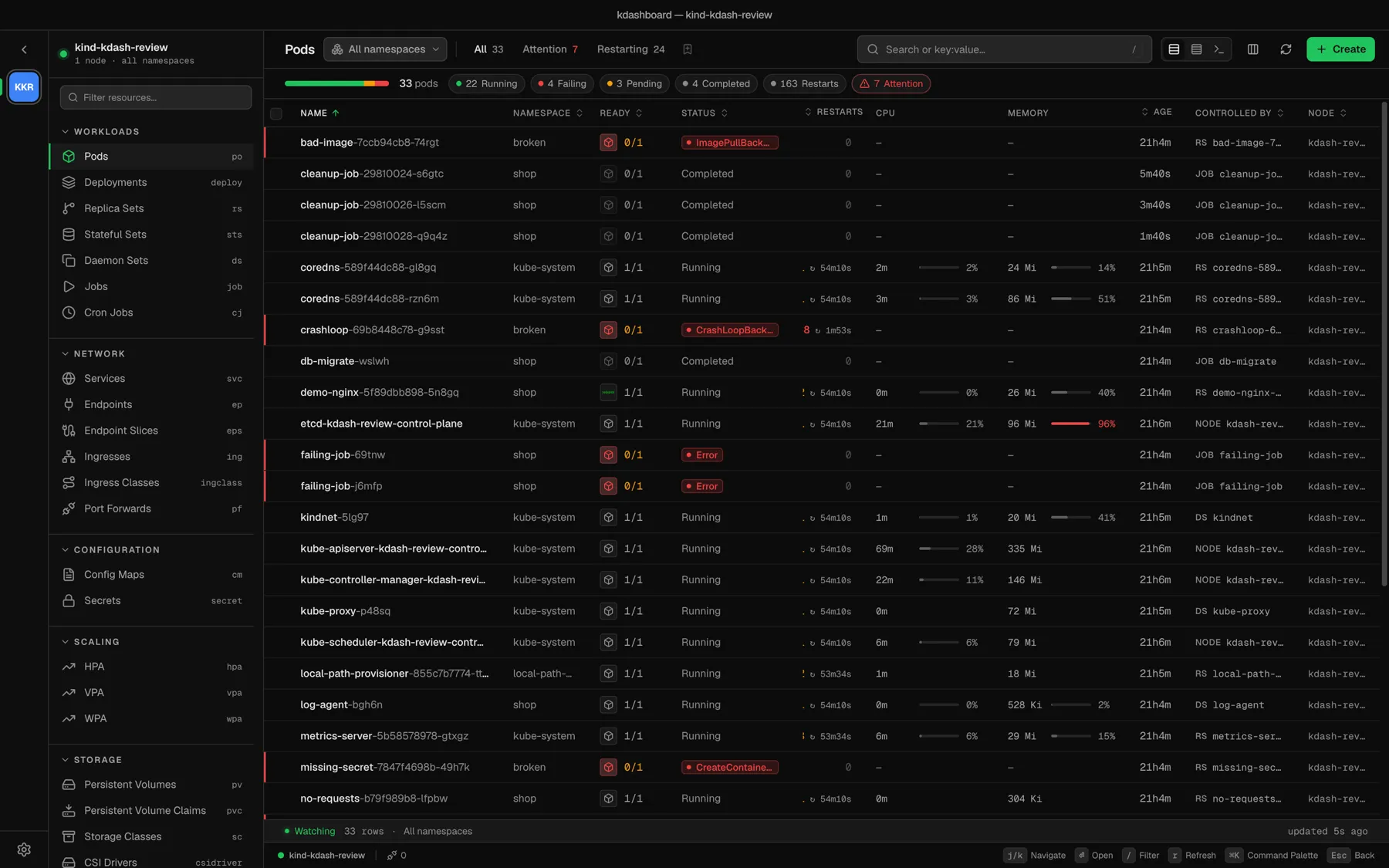This screenshot has height=868, width=1389.
Task: Open Secrets in the sidebar
Action: pos(151,601)
